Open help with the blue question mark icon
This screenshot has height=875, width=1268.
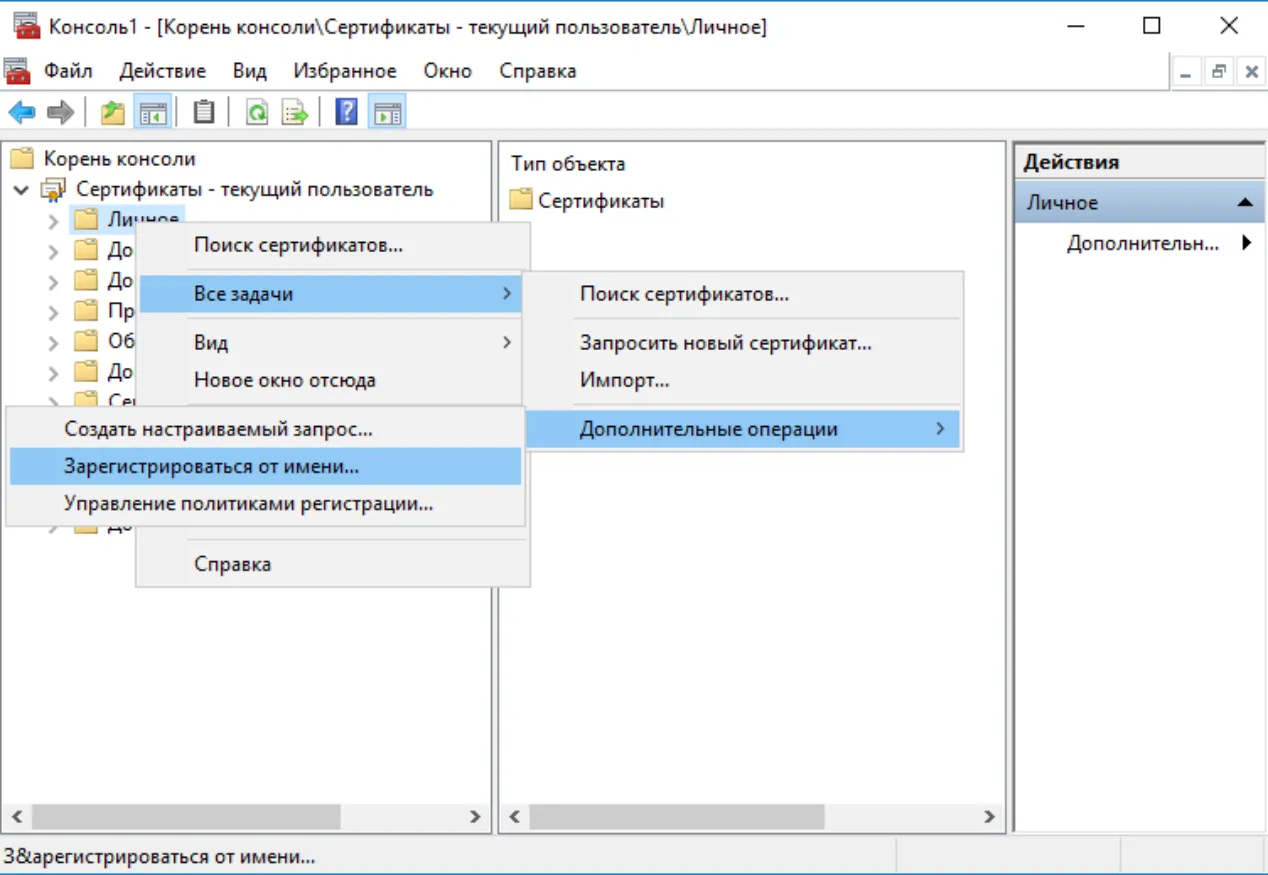346,112
